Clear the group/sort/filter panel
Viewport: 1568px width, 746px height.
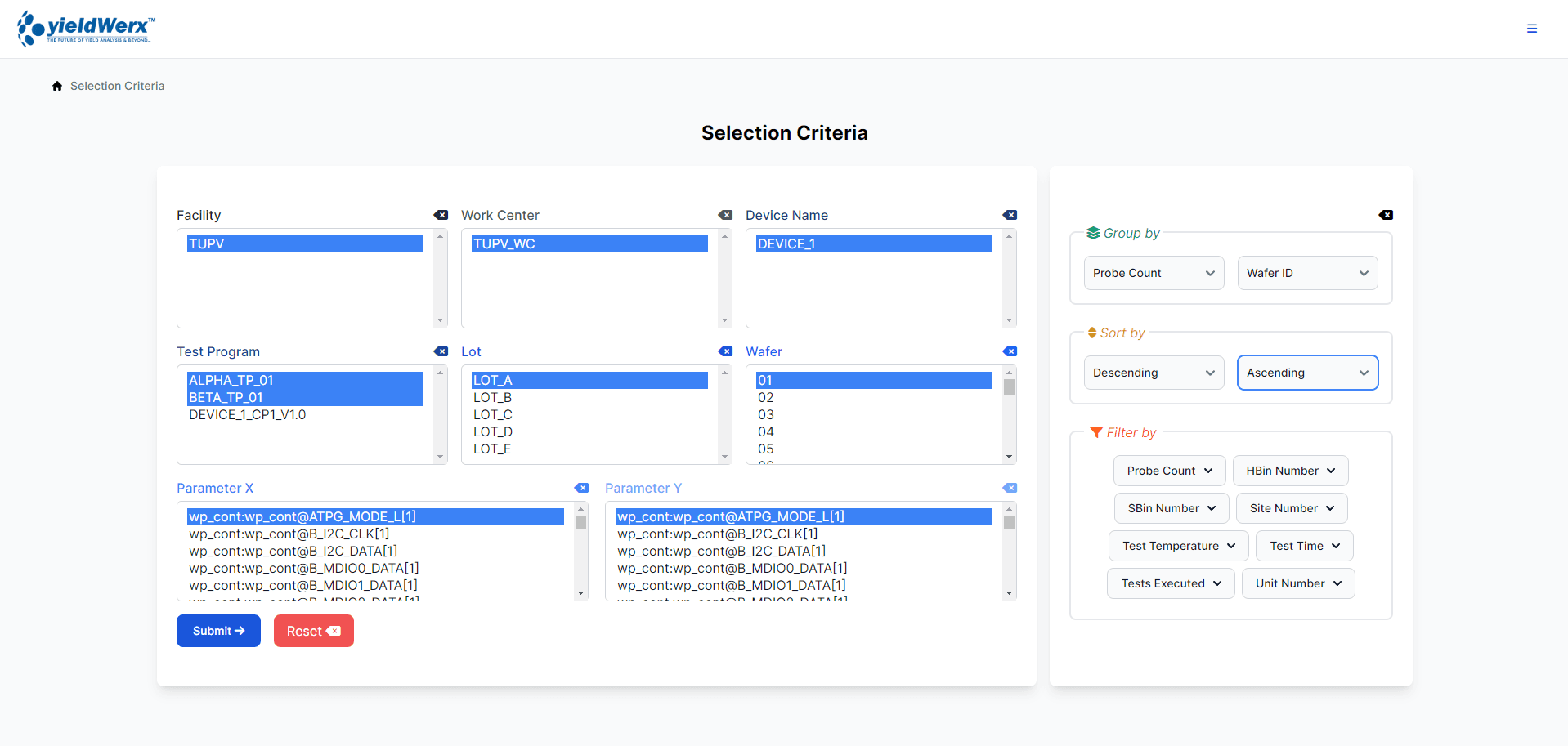1386,215
